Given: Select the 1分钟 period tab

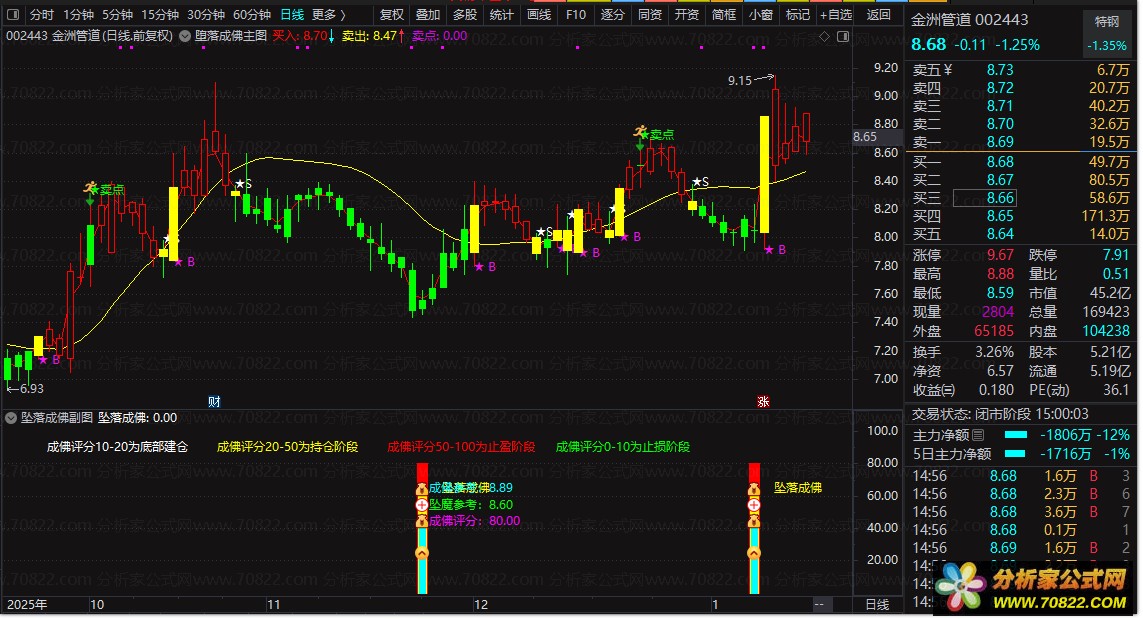Looking at the screenshot, I should pyautogui.click(x=78, y=15).
